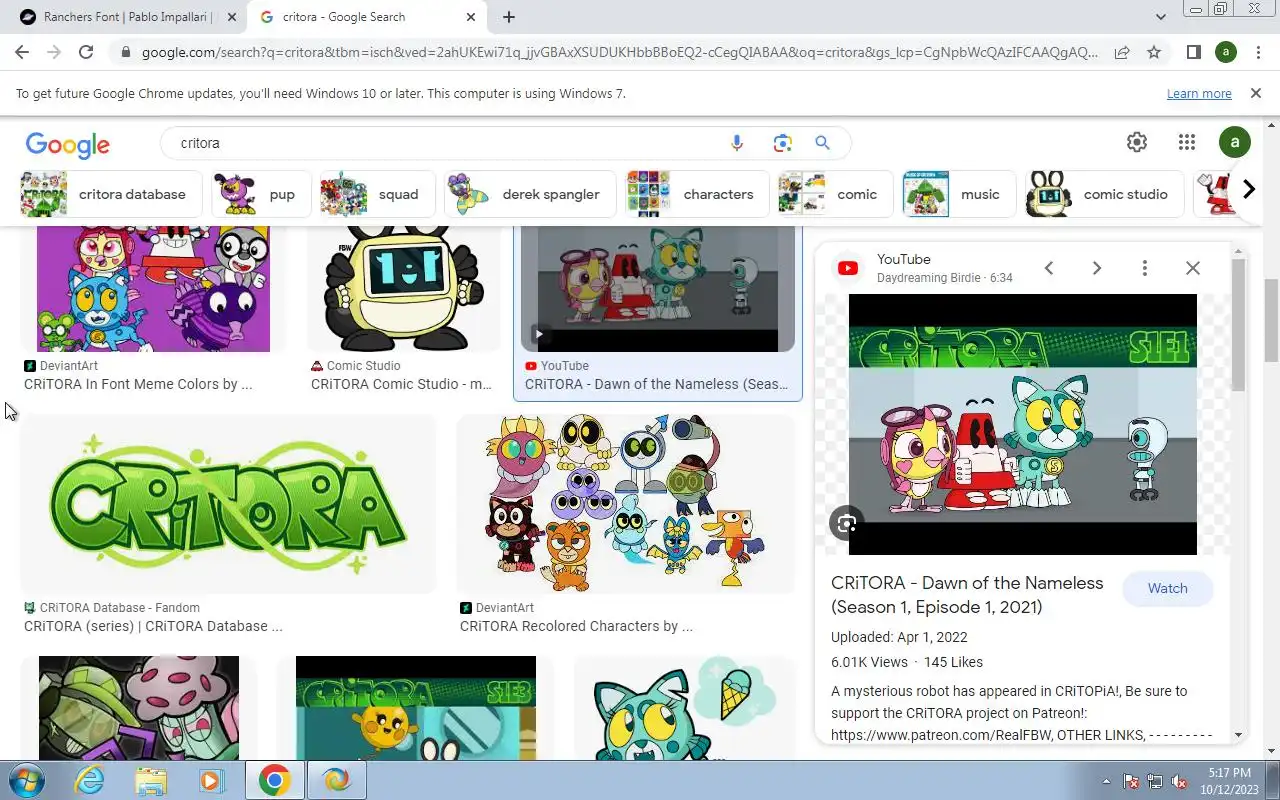Image resolution: width=1280 pixels, height=800 pixels.
Task: Filter by comic studio chip
Action: click(x=1104, y=194)
